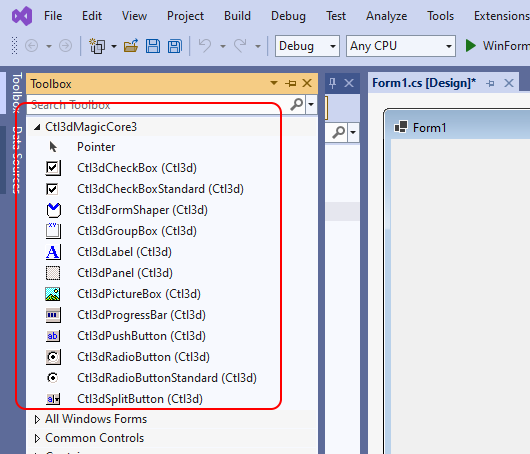This screenshot has width=530, height=454.
Task: Select the Ctl3dSplitButton control icon
Action: pos(53,399)
